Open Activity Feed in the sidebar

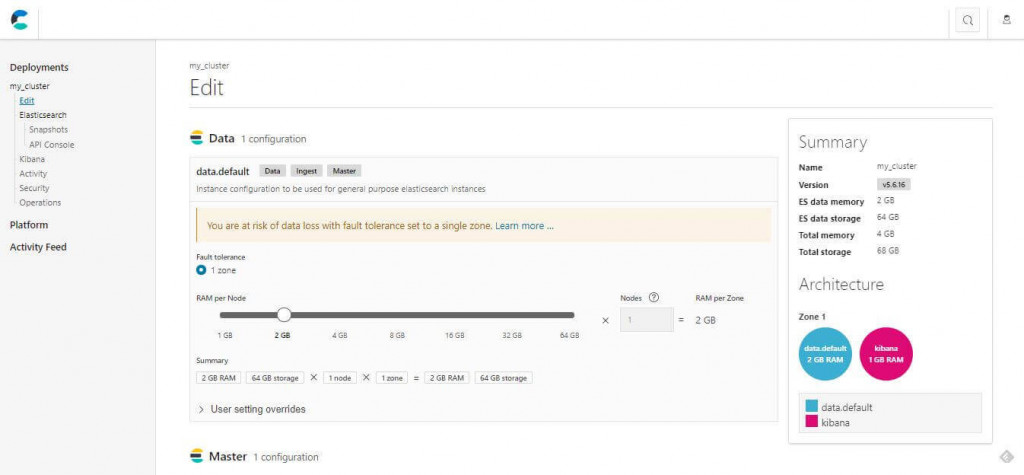(x=38, y=247)
